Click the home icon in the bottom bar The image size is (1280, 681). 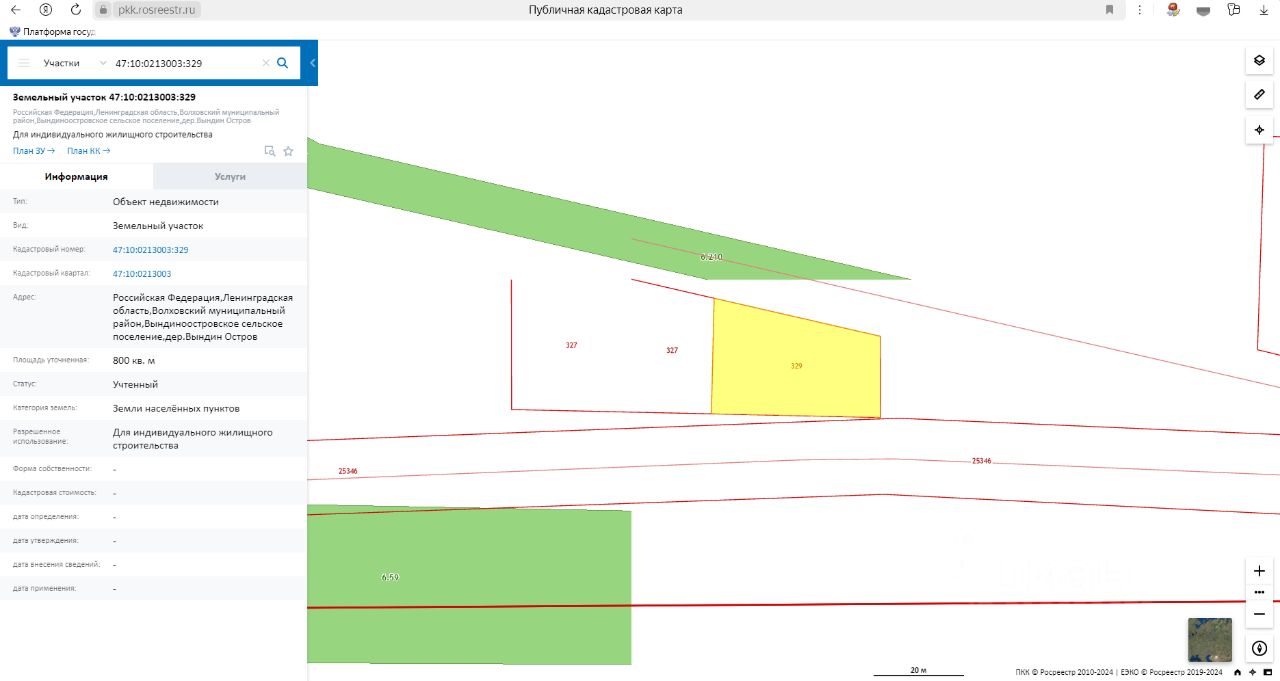1238,672
